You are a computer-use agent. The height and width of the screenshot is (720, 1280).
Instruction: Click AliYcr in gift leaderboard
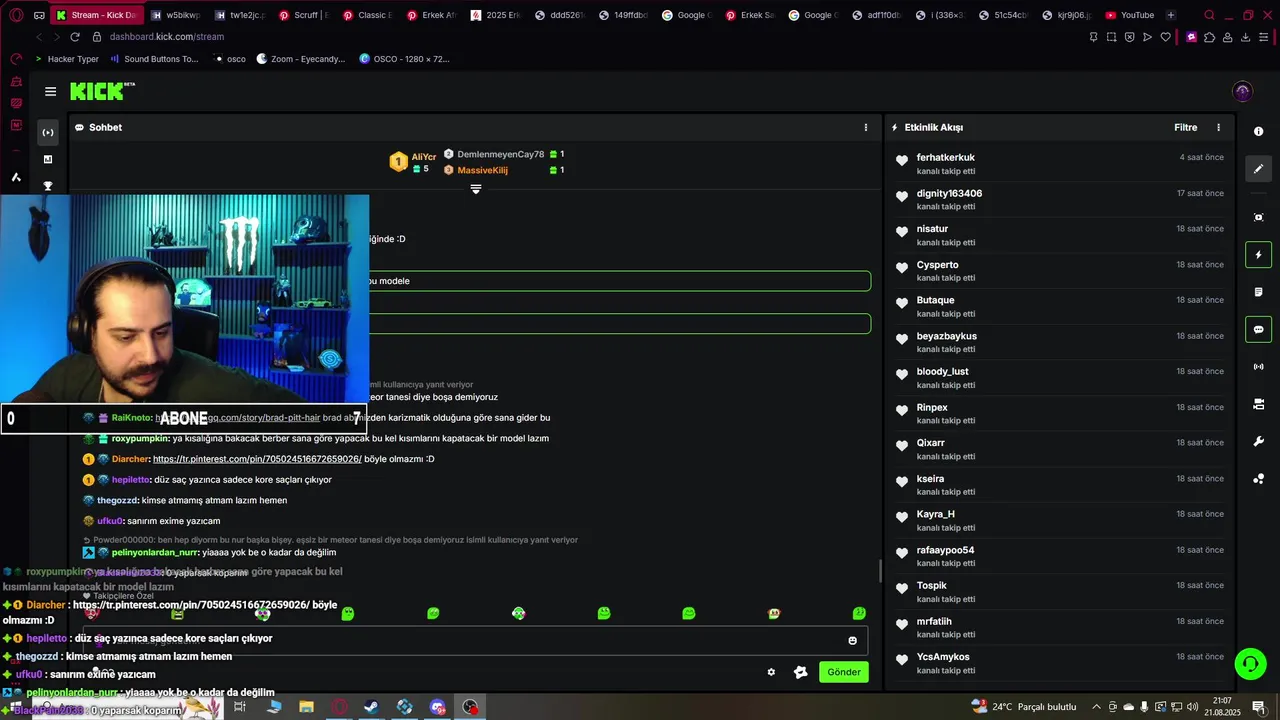pos(424,157)
